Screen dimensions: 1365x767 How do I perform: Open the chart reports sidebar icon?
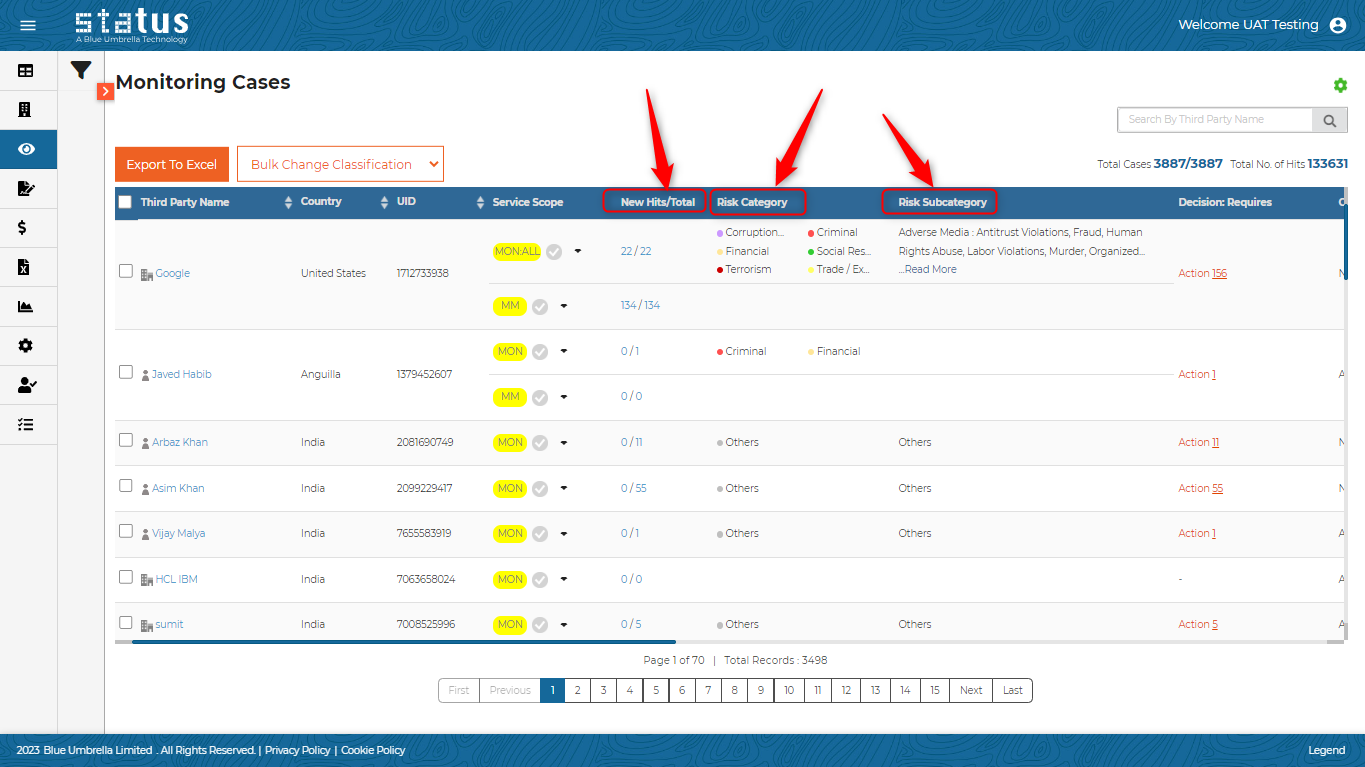(26, 306)
